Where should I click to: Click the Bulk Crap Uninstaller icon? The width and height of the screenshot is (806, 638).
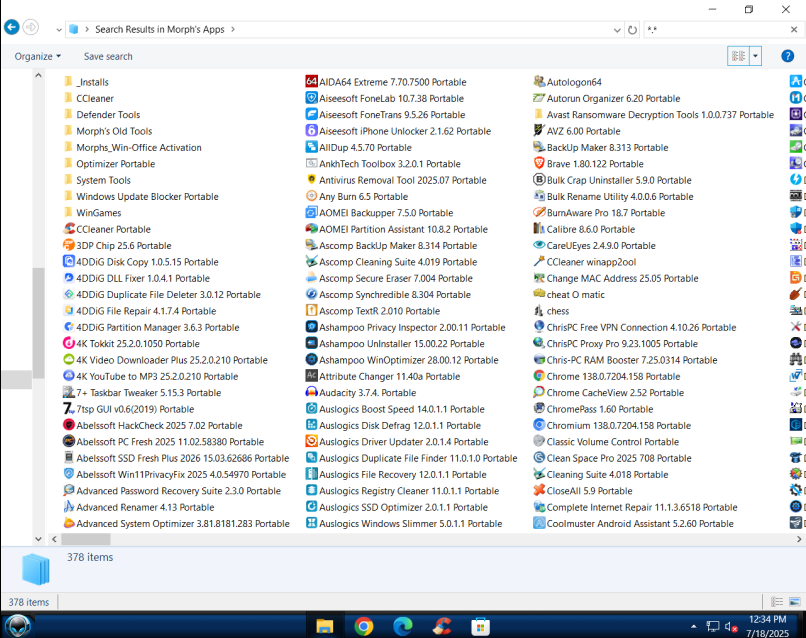pyautogui.click(x=539, y=179)
